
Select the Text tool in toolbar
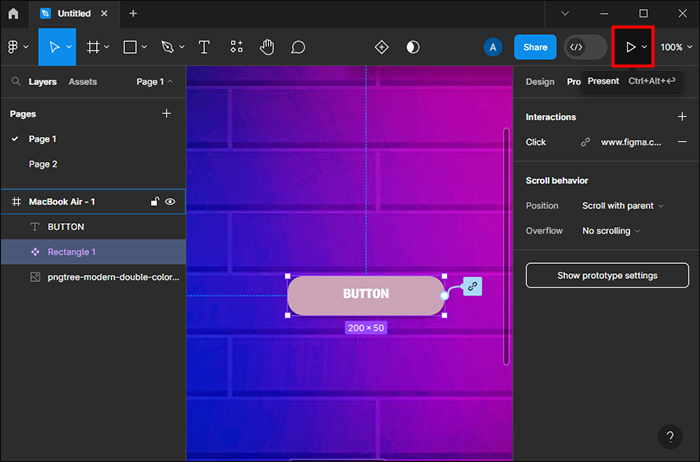[204, 47]
